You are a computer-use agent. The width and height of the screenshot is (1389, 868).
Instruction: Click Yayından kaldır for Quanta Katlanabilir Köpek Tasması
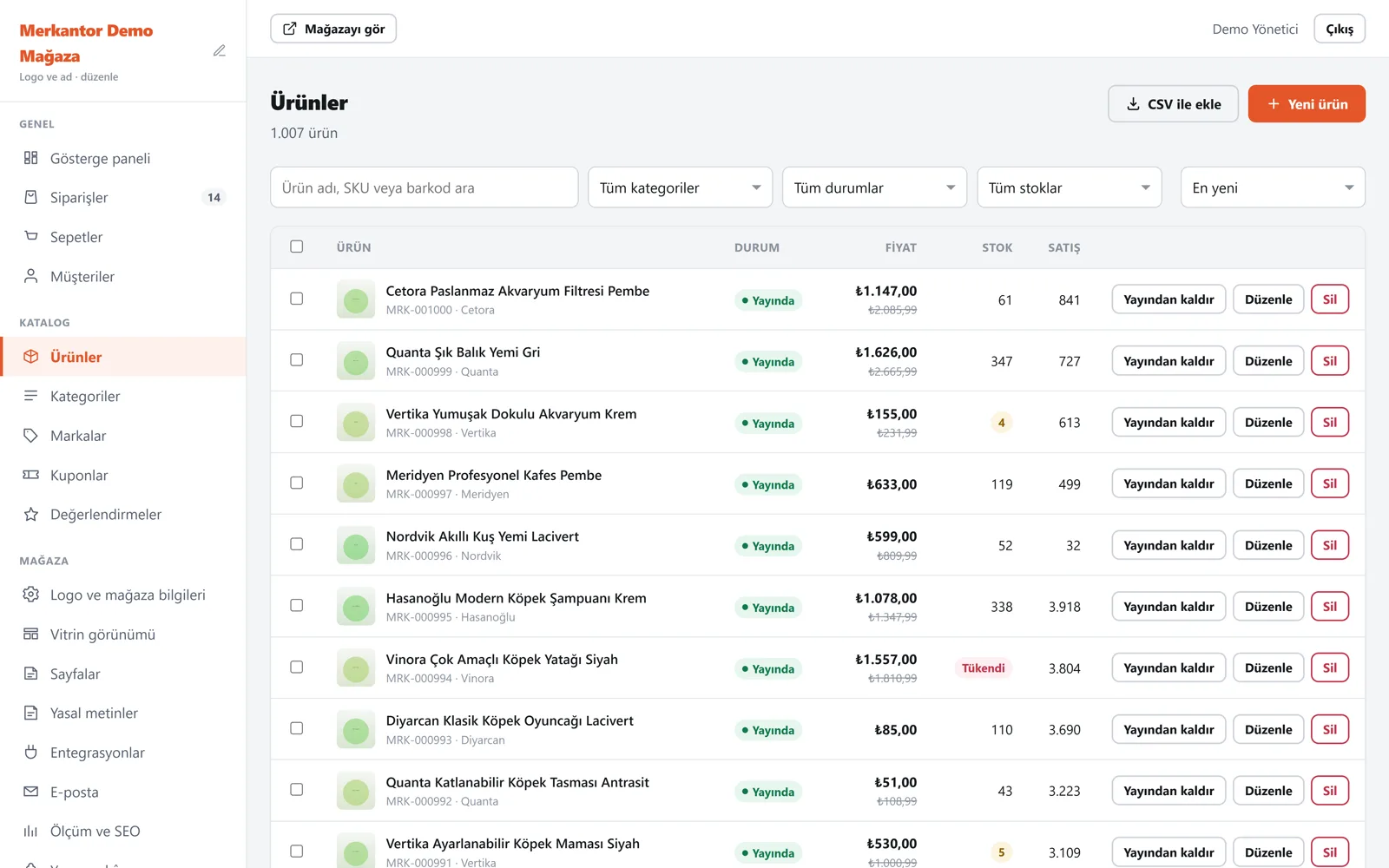click(1168, 791)
